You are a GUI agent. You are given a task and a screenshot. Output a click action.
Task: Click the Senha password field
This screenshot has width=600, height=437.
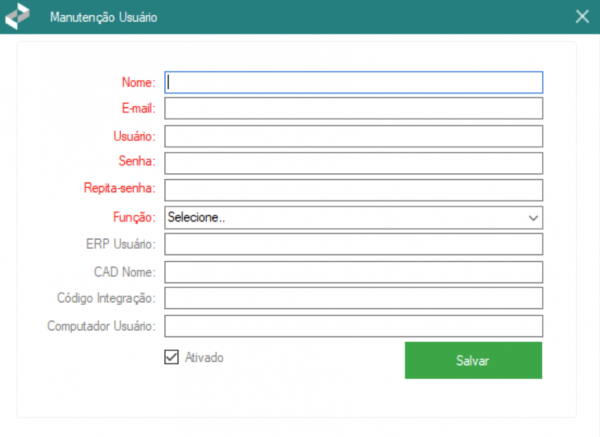pyautogui.click(x=354, y=163)
